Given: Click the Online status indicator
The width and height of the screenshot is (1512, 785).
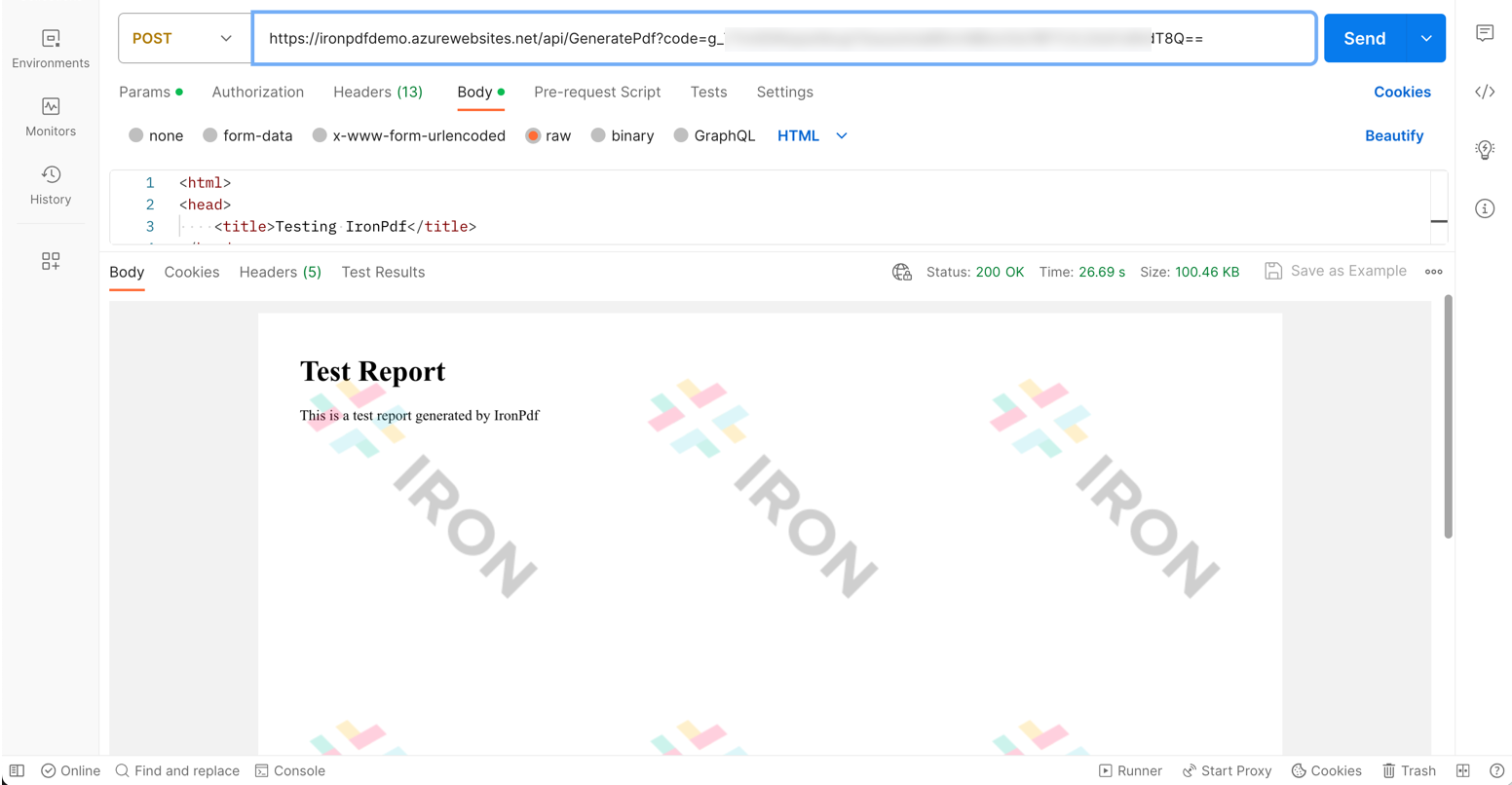Looking at the screenshot, I should (x=71, y=770).
